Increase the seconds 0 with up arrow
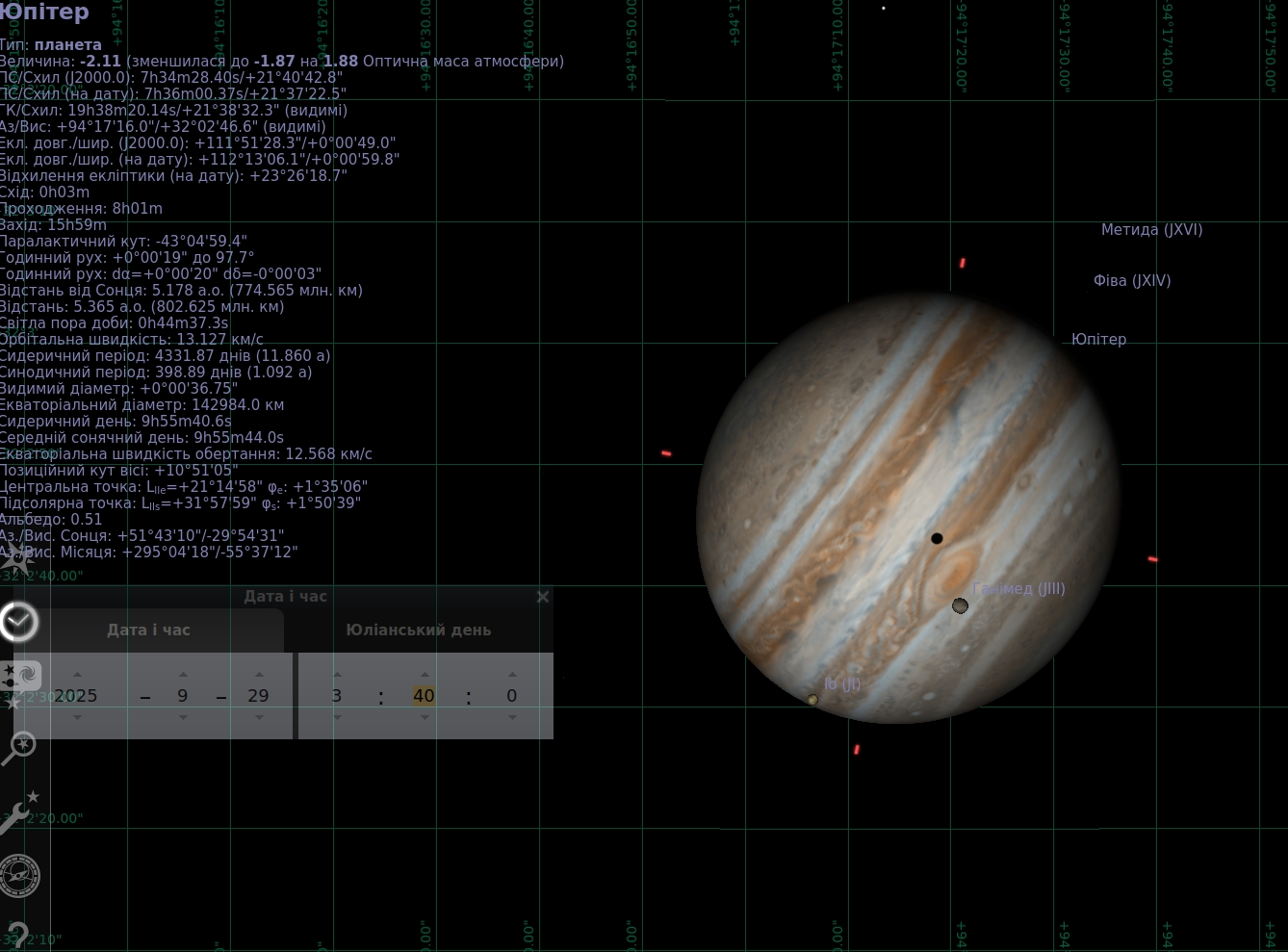This screenshot has width=1288, height=952. (512, 675)
